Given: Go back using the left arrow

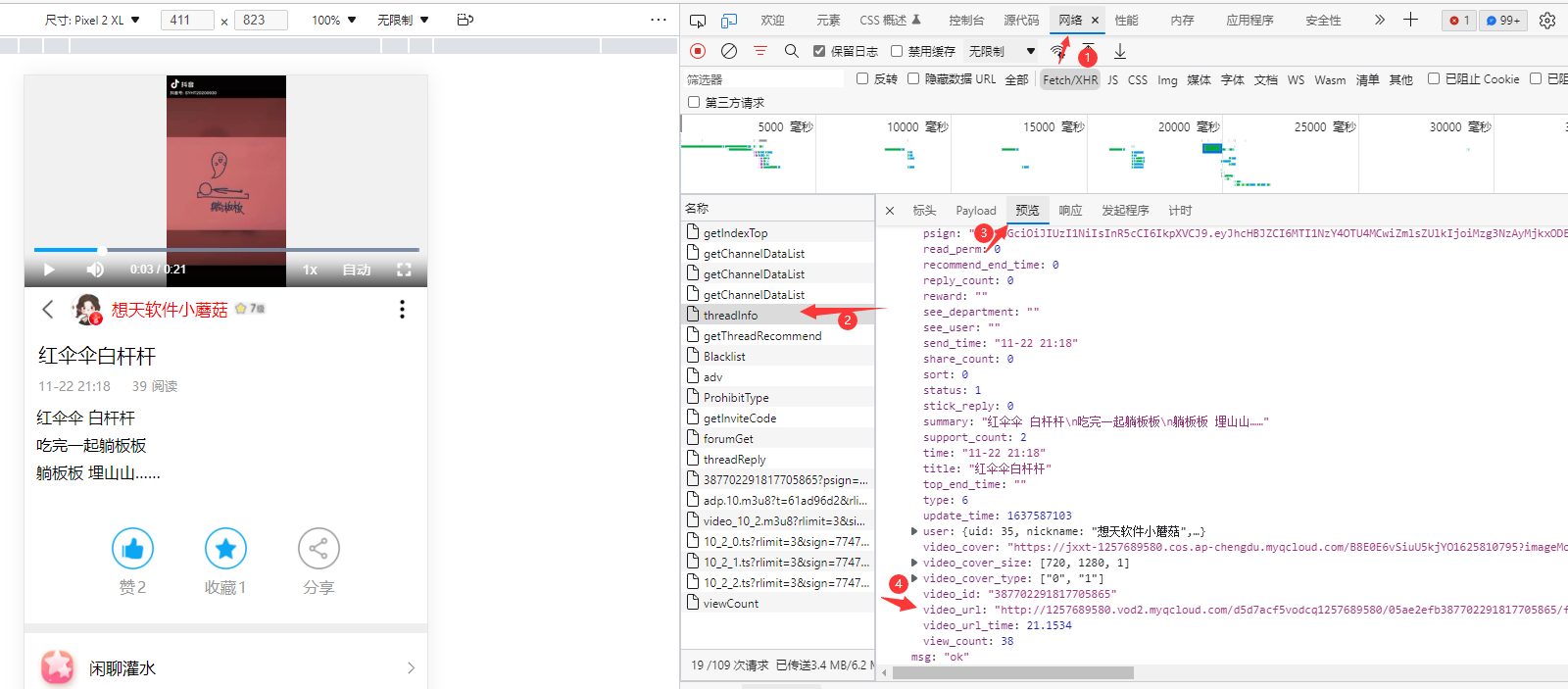Looking at the screenshot, I should pos(47,310).
